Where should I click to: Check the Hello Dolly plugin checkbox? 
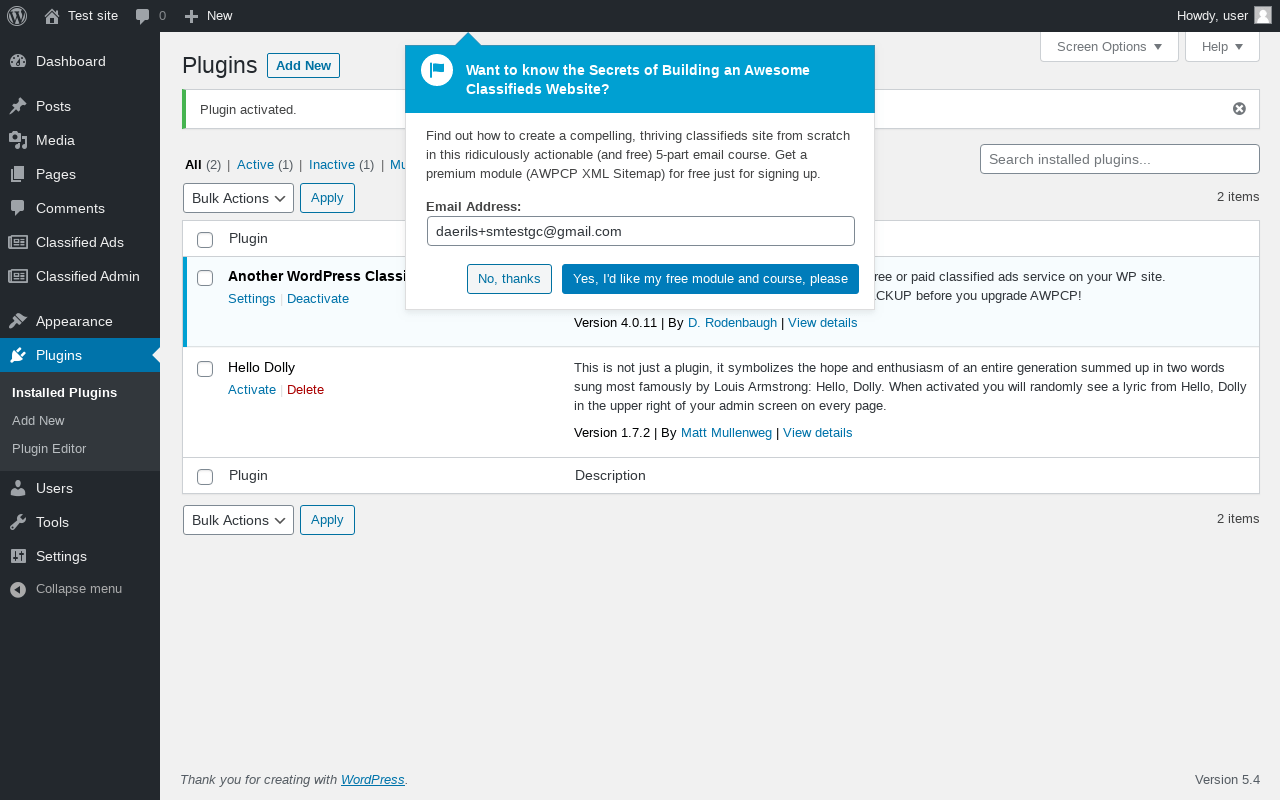[x=205, y=368]
